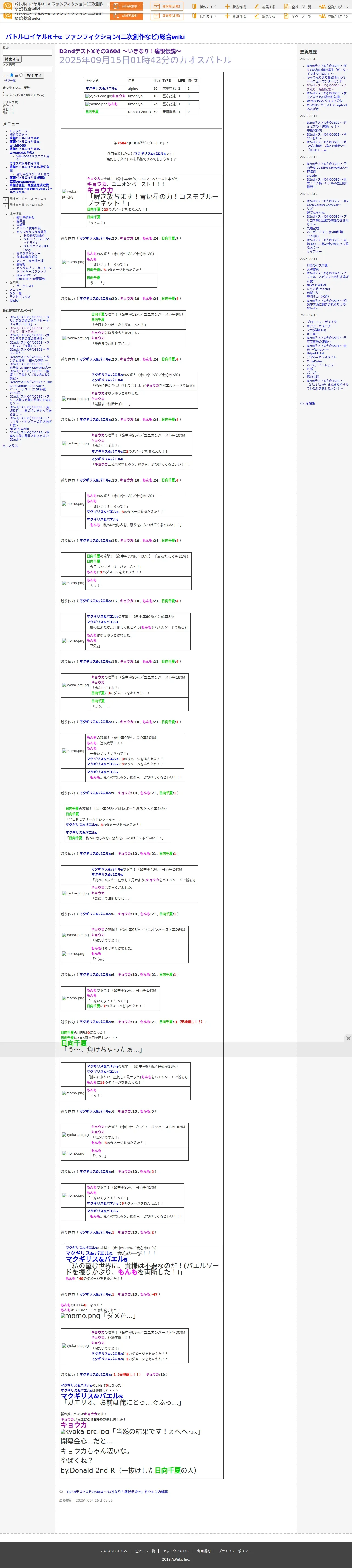Viewport: 352px width, 1568px height.
Task: Open 直轄Virtualboss menu link
Action: click(22, 181)
